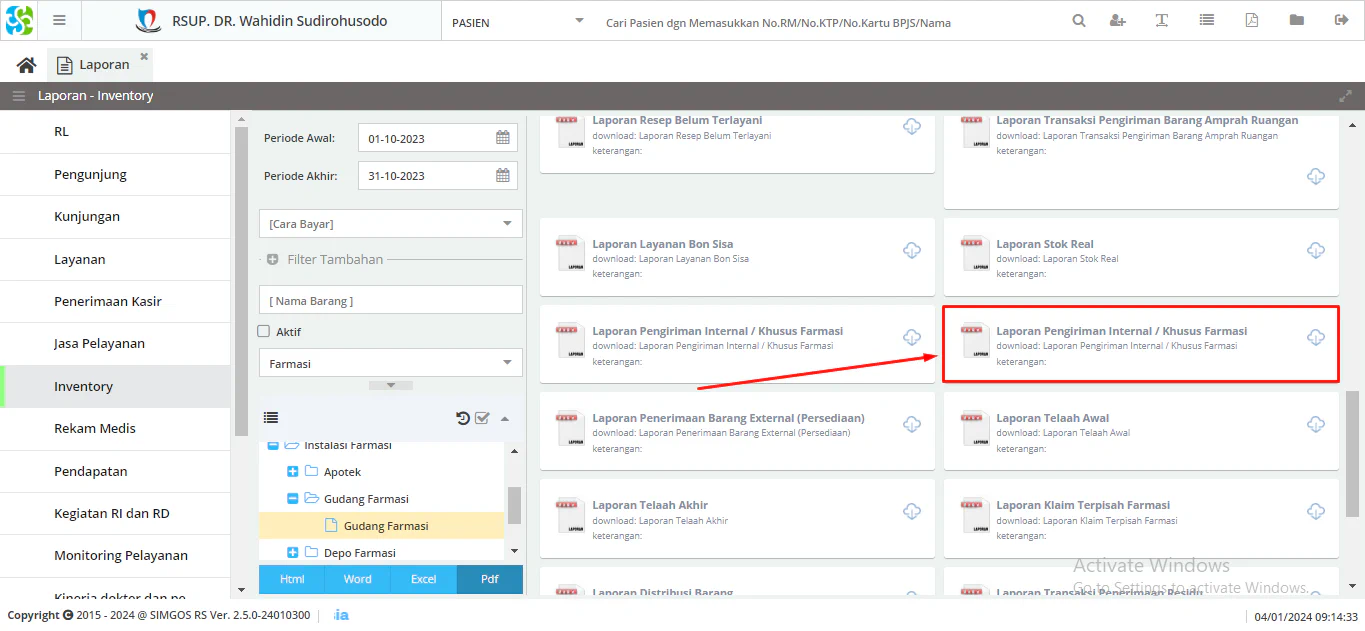Select Monitoring Pelayanan in the sidebar
This screenshot has width=1365, height=631.
pos(115,555)
